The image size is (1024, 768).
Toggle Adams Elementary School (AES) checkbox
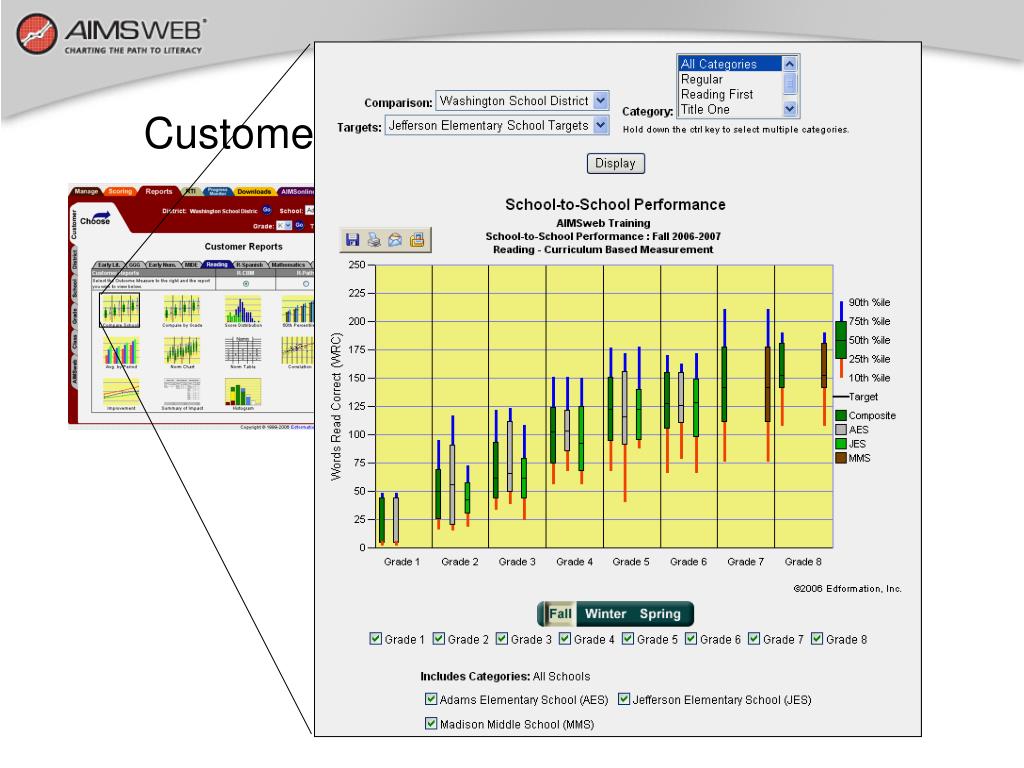tap(431, 699)
